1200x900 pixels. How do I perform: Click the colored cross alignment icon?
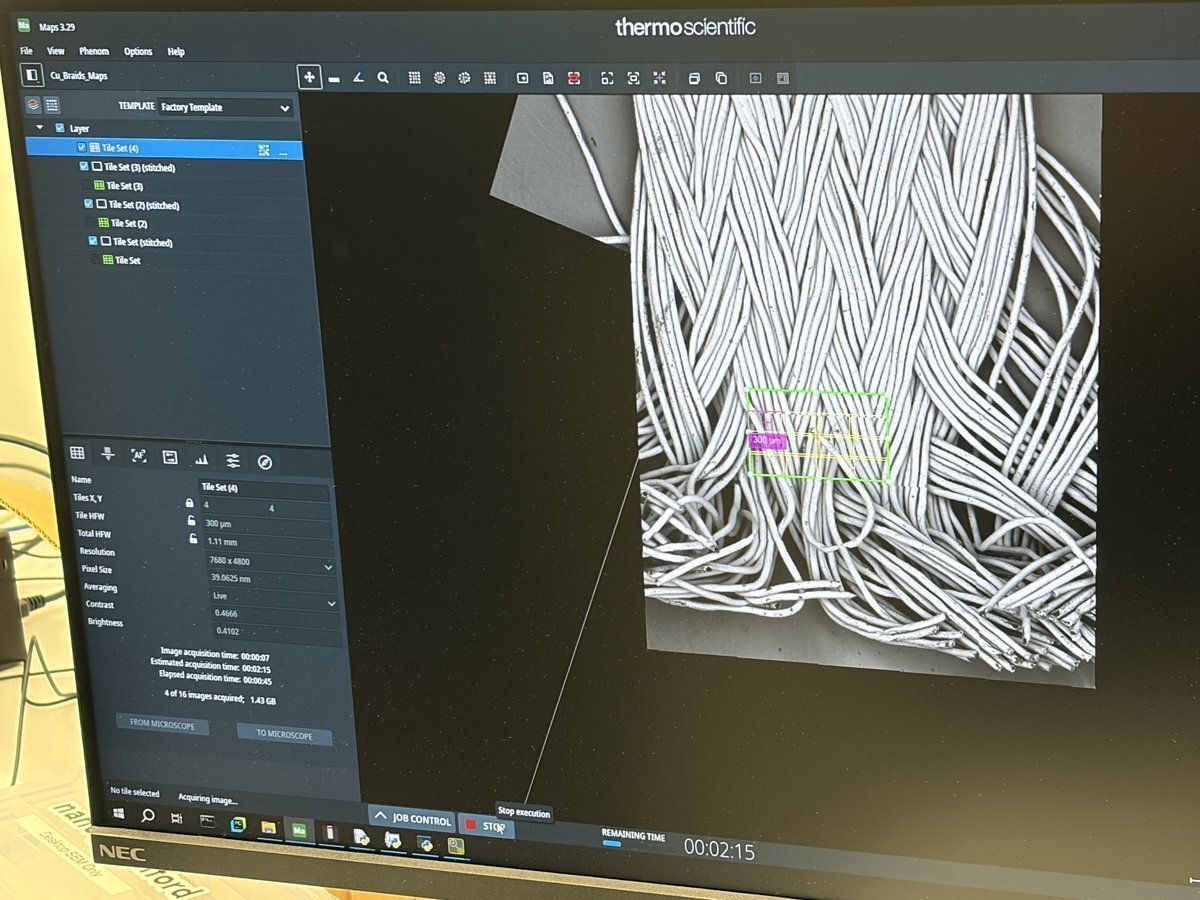point(660,77)
